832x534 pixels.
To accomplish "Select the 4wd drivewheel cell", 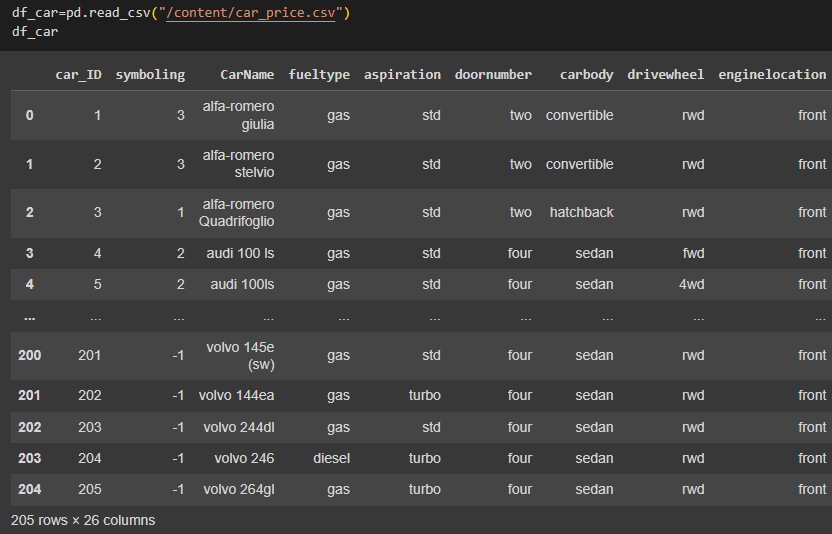I will pos(691,285).
